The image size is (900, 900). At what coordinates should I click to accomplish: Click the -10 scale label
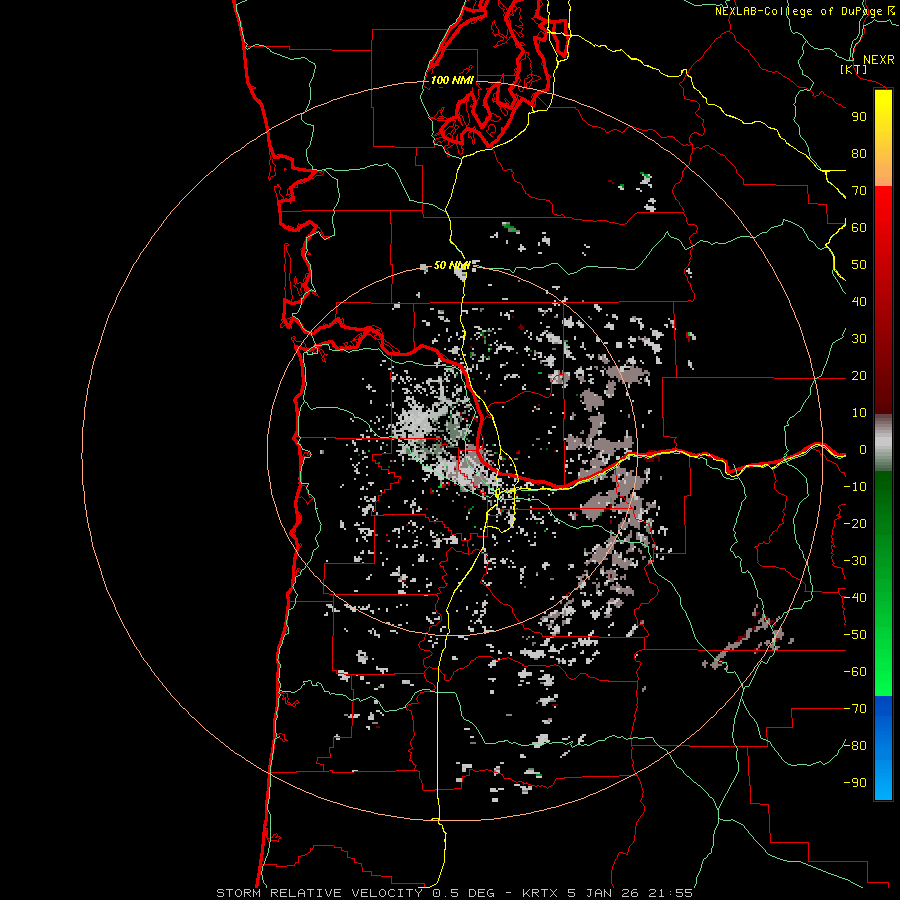(x=855, y=487)
